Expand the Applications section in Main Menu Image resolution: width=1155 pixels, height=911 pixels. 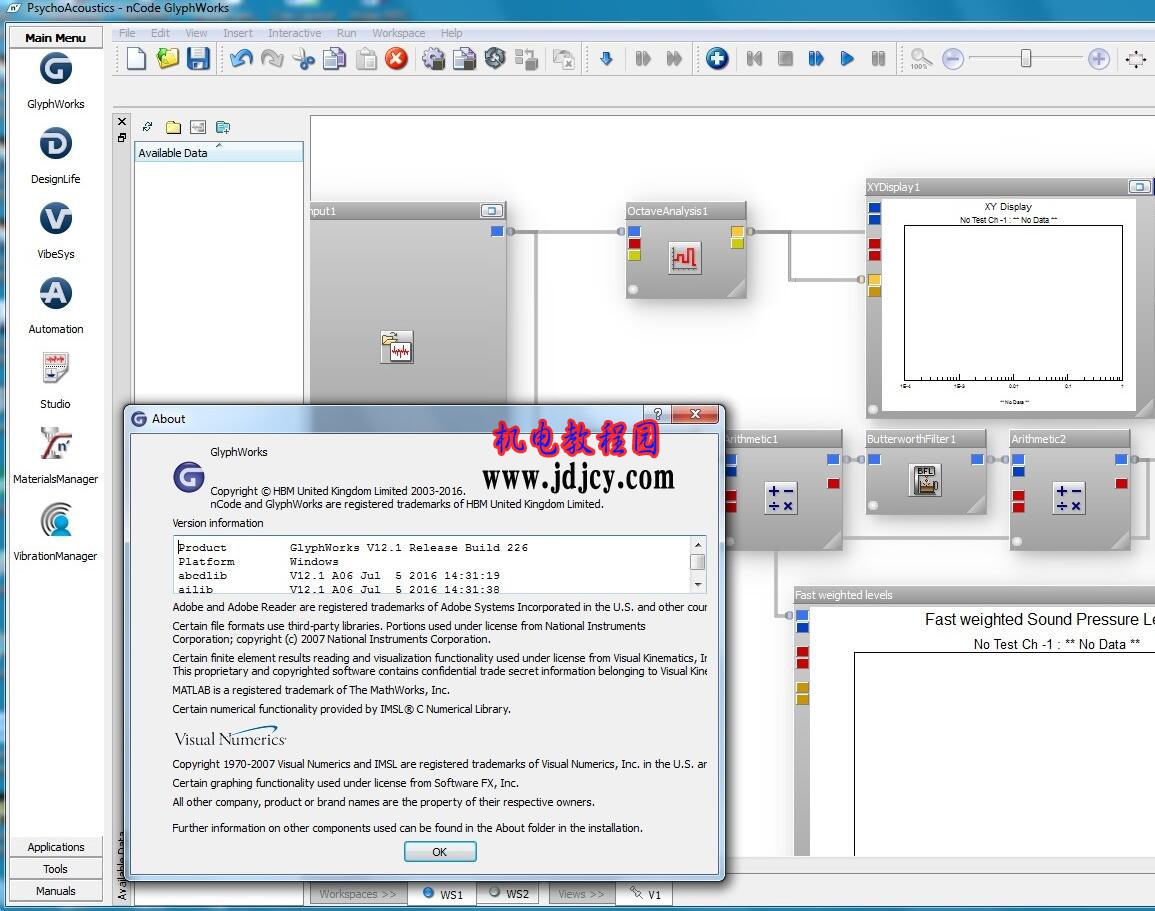(x=56, y=847)
